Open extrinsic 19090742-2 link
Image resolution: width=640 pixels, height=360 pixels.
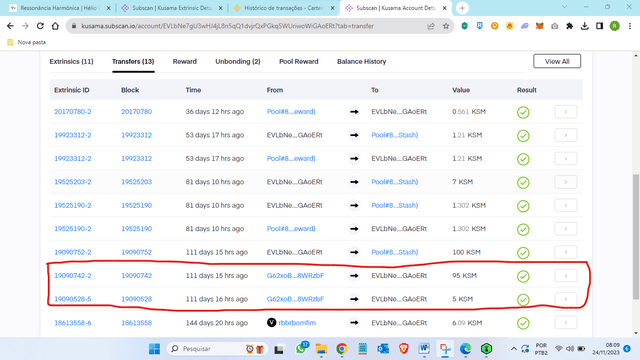(x=73, y=276)
